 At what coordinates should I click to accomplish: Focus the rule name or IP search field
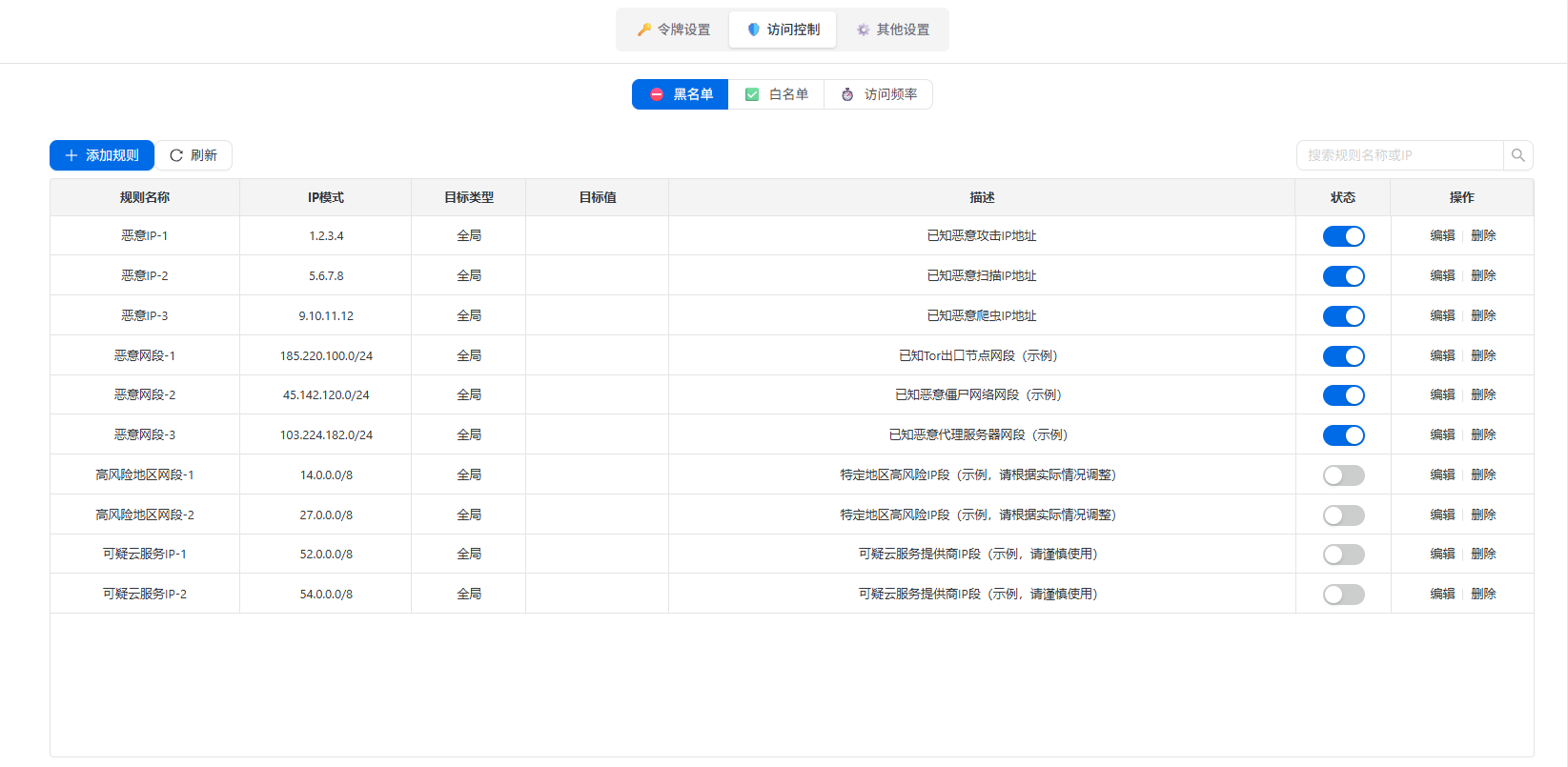[1399, 155]
